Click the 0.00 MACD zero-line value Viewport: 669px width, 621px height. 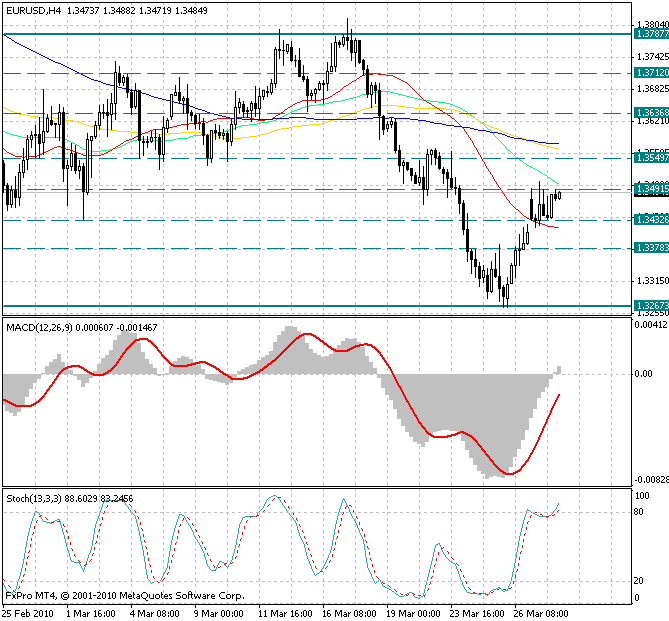coord(643,374)
